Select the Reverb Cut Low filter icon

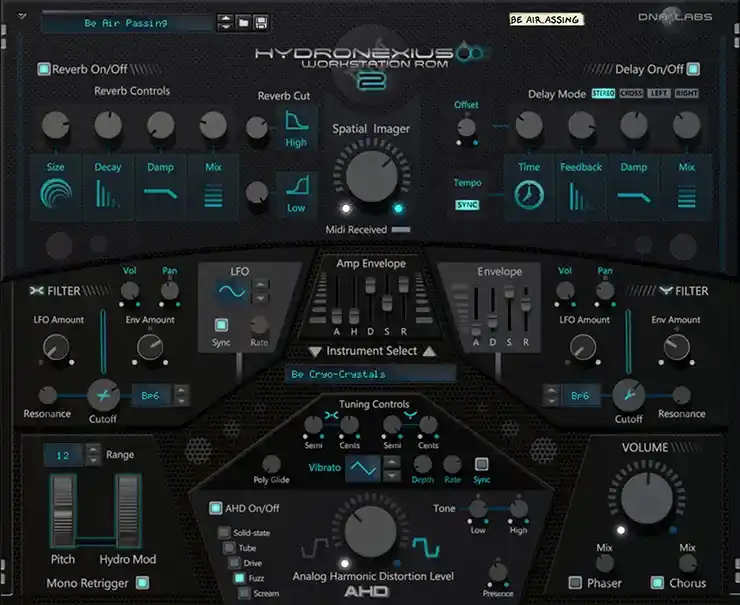click(297, 185)
